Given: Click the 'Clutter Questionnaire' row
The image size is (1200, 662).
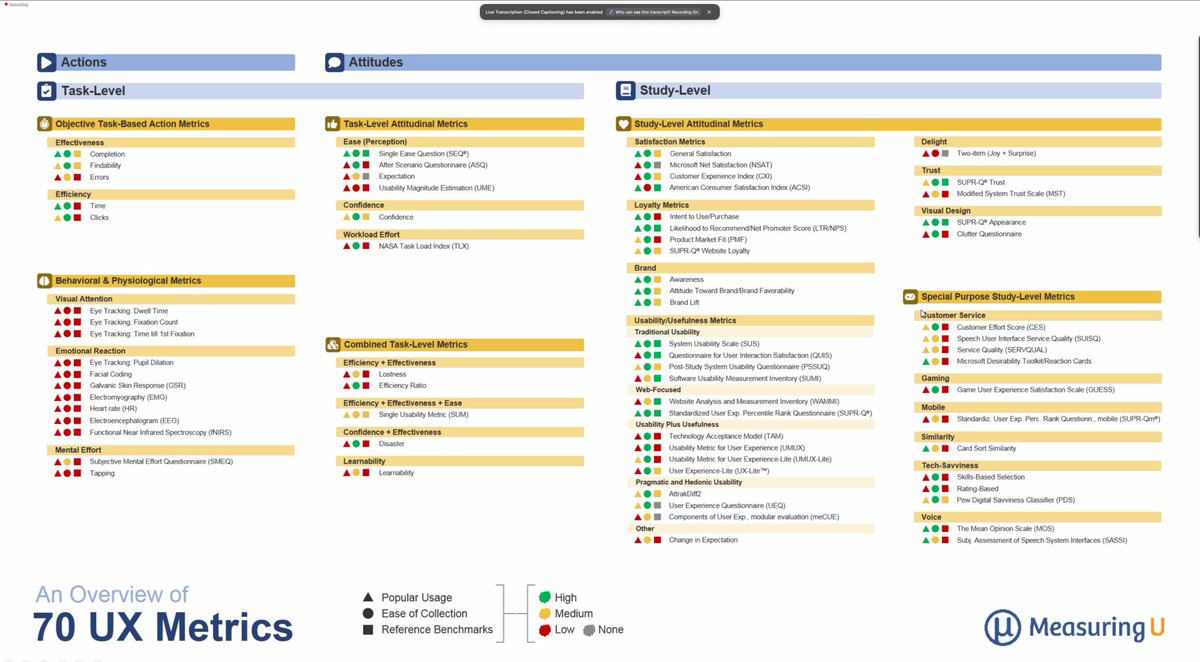Looking at the screenshot, I should click(972, 234).
